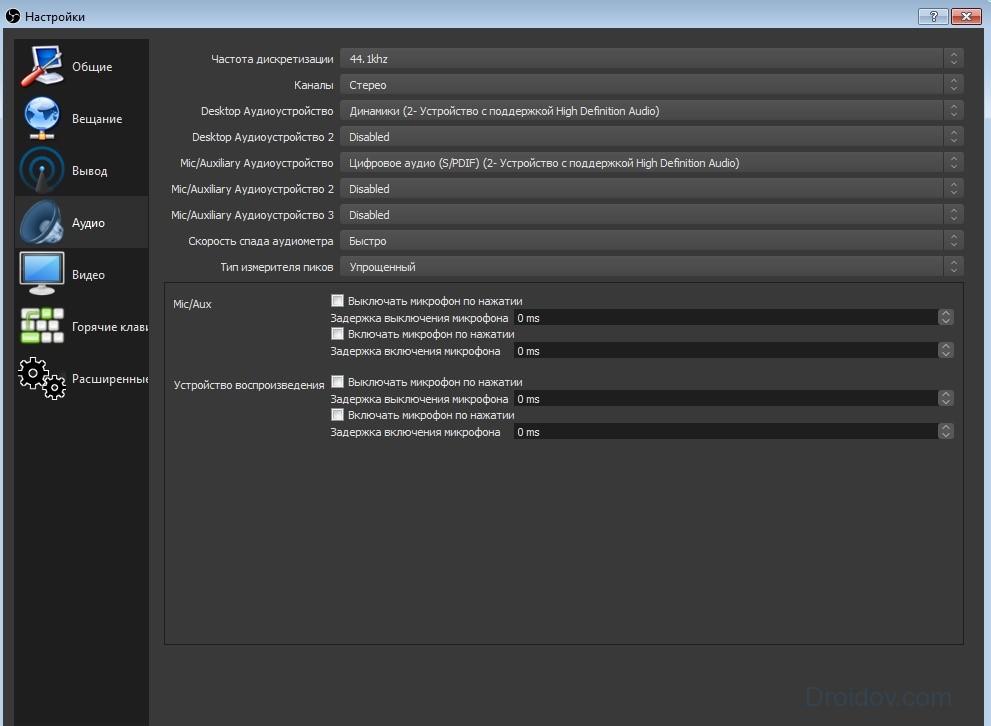Open the Видео monitor icon

(x=42, y=274)
